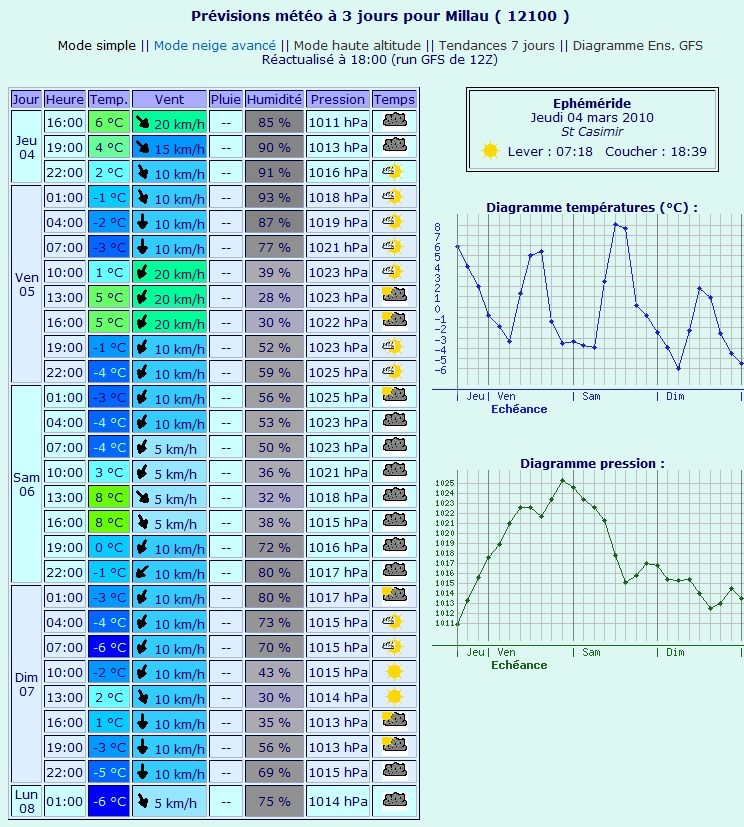This screenshot has height=827, width=744.
Task: Click wind arrow for Sam 22:00 row
Action: (142, 572)
